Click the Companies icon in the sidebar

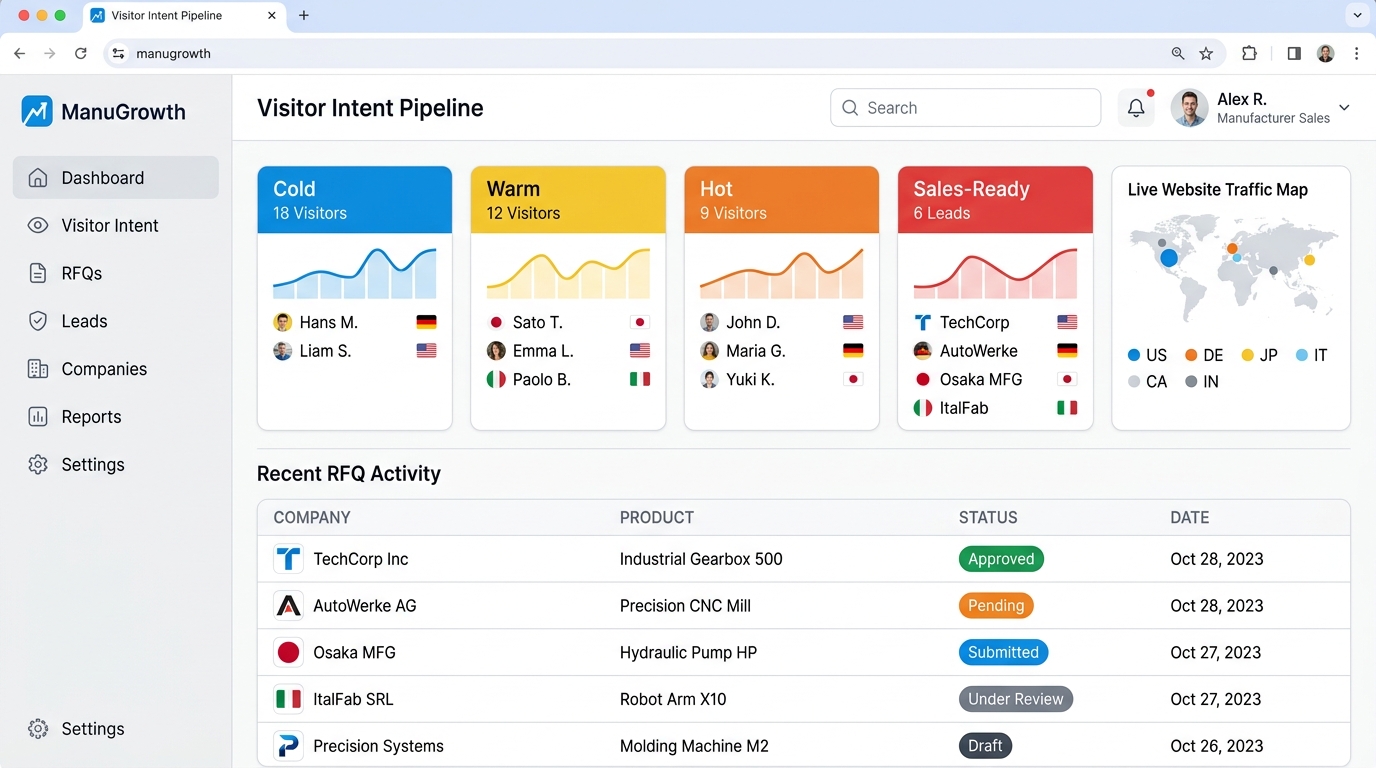36,369
